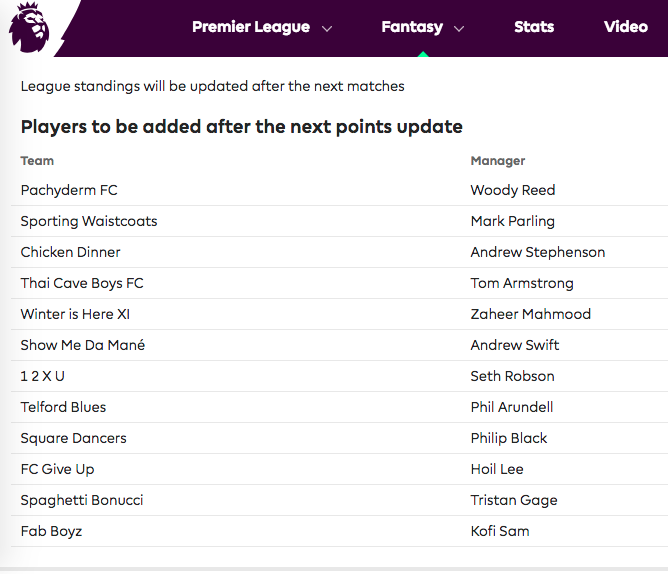Screen dimensions: 668x574
Task: Select the Pachyderm FC team row
Action: 69,190
